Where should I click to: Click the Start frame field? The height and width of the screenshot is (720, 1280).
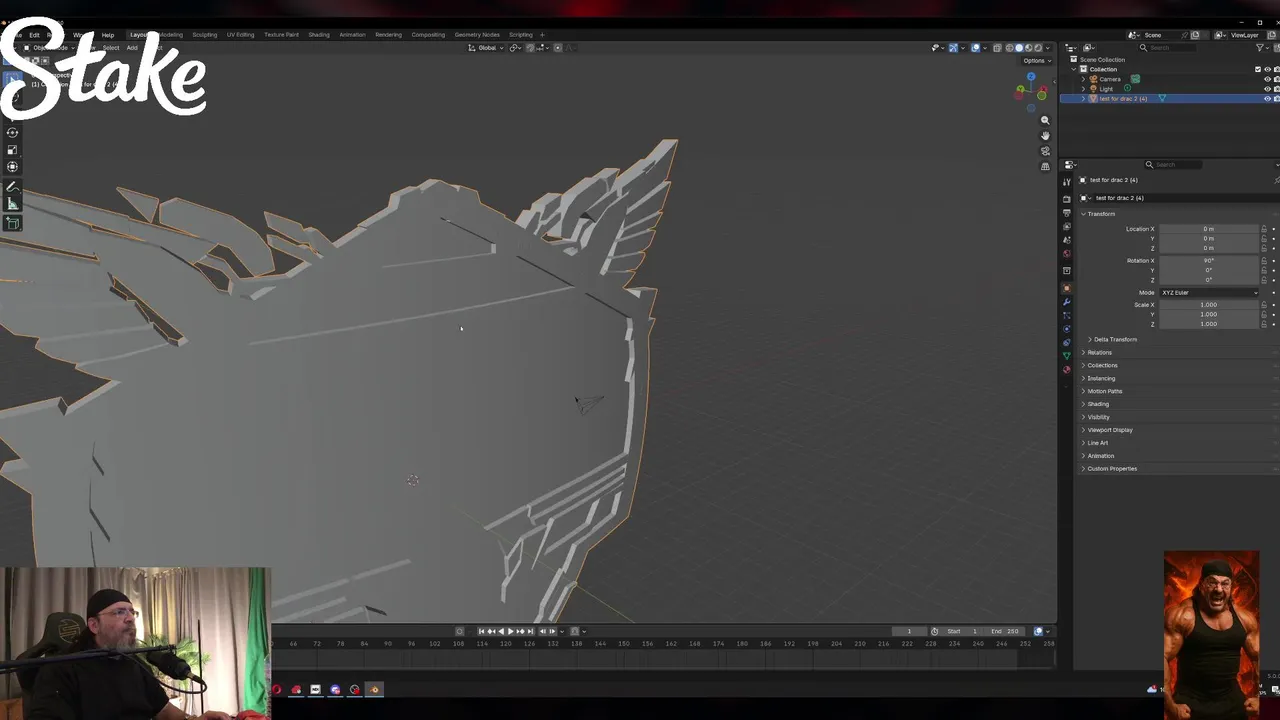[963, 631]
